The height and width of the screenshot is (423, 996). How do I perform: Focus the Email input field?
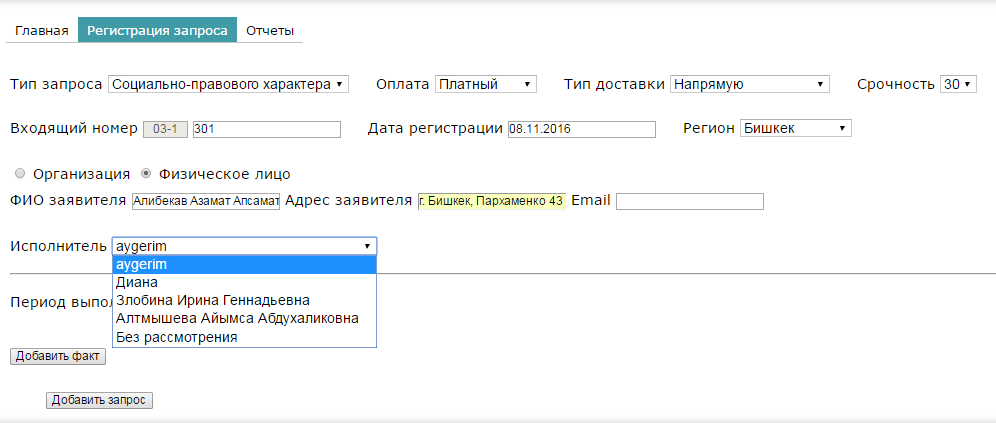(x=690, y=201)
